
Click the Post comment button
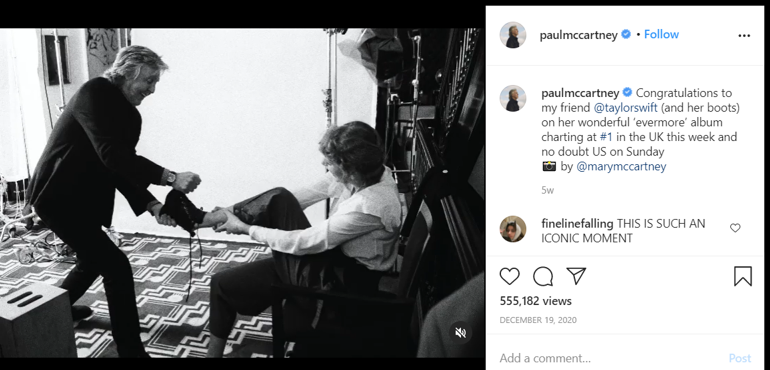[740, 358]
